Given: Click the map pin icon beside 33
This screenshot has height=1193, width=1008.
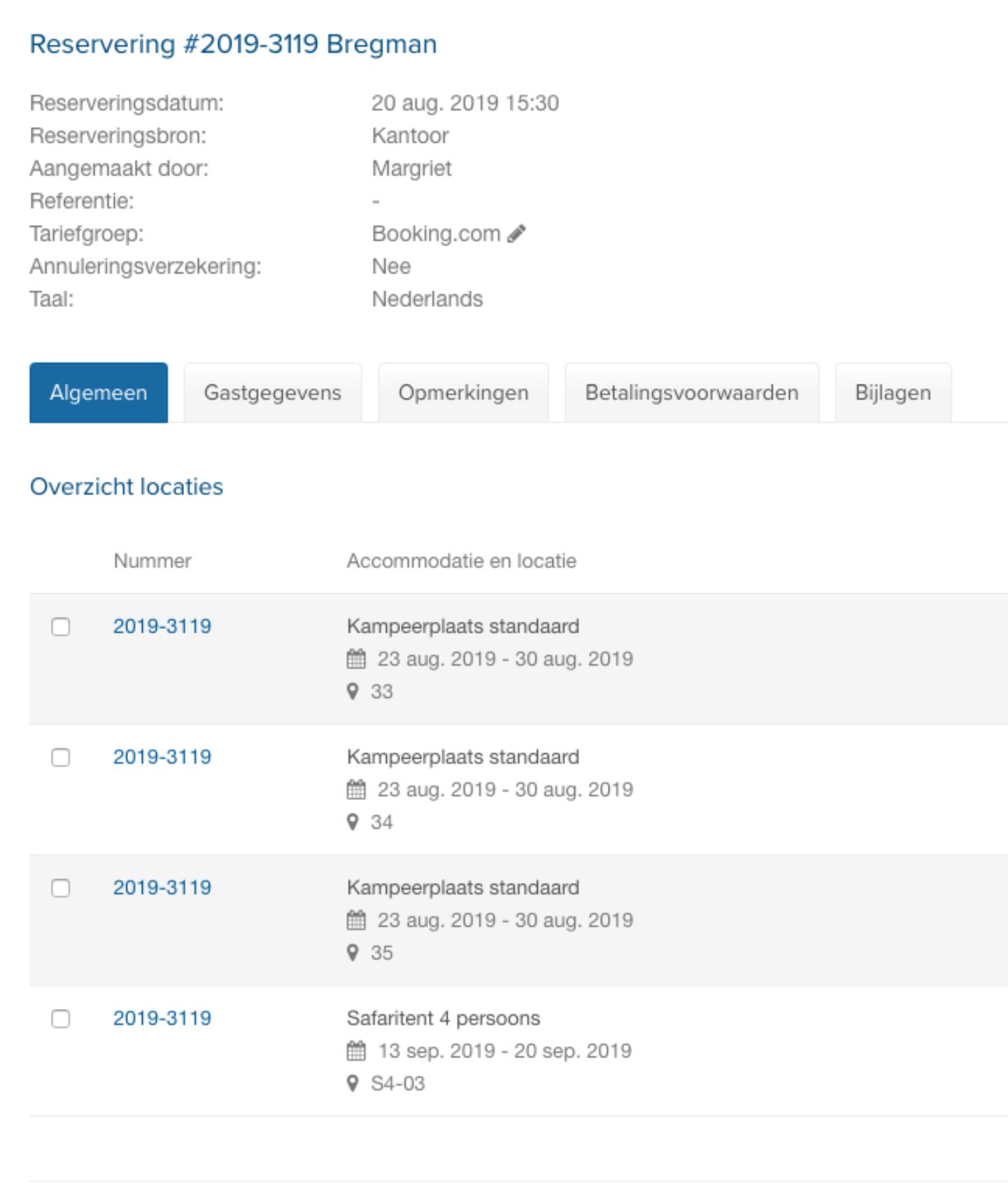Looking at the screenshot, I should click(x=353, y=692).
